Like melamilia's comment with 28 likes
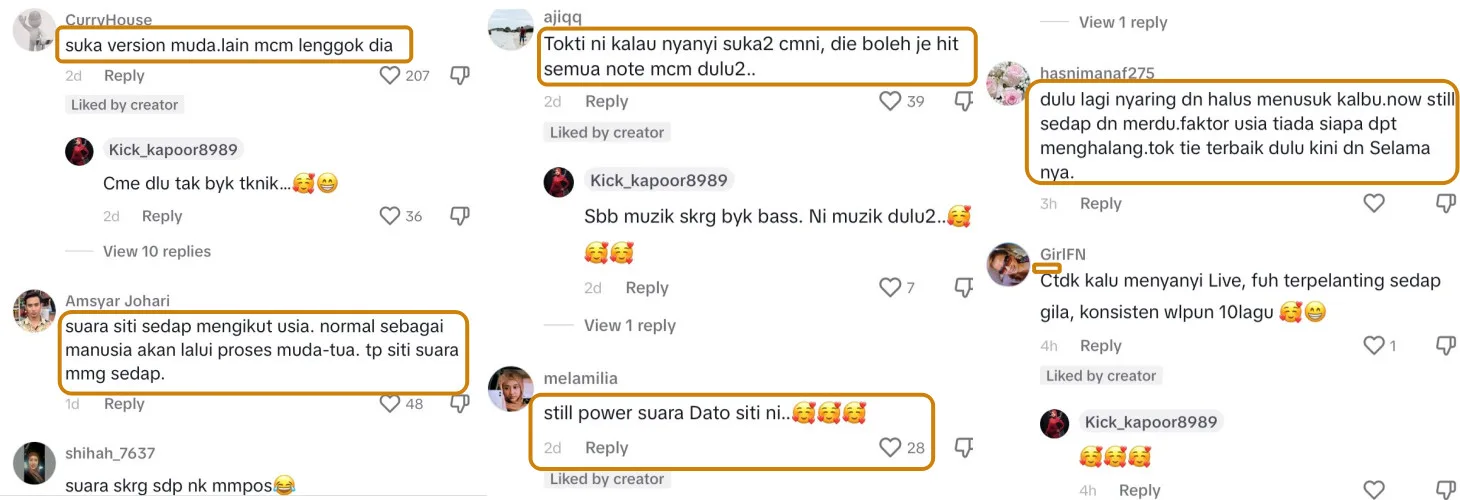Screen dimensions: 1460x500 coord(890,448)
